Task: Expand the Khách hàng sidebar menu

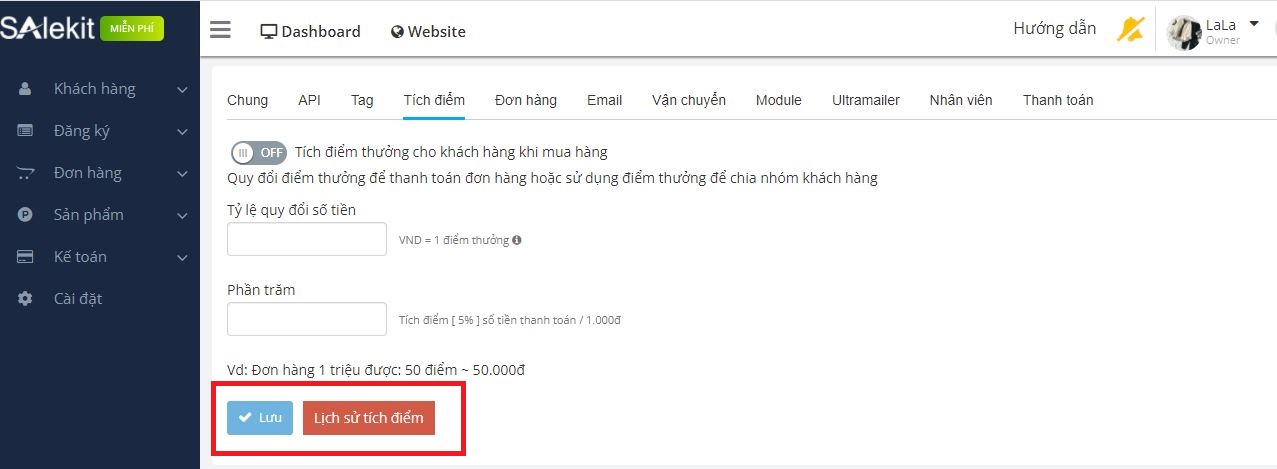Action: (x=182, y=90)
